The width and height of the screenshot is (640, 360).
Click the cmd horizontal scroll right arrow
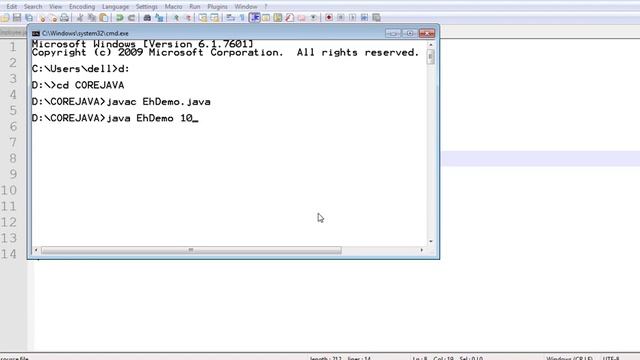click(x=422, y=250)
